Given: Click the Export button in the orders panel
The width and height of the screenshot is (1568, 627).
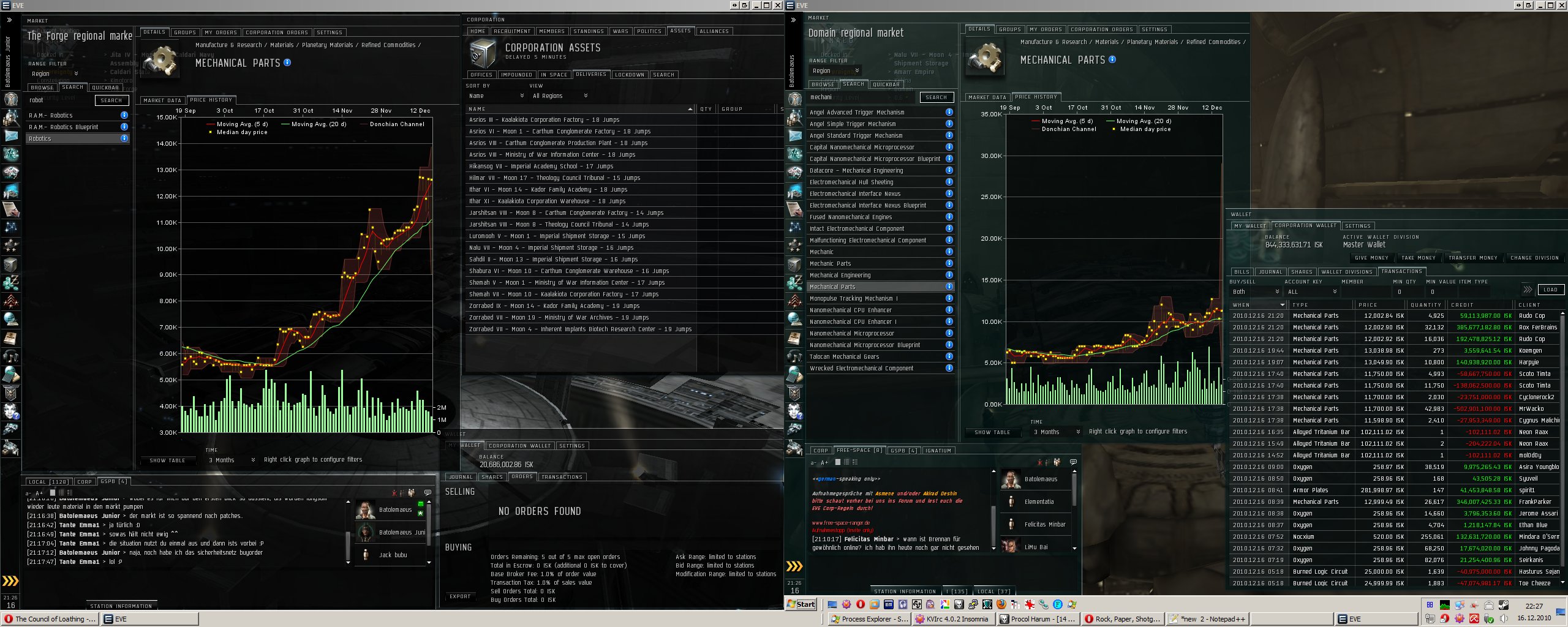Looking at the screenshot, I should click(x=460, y=596).
